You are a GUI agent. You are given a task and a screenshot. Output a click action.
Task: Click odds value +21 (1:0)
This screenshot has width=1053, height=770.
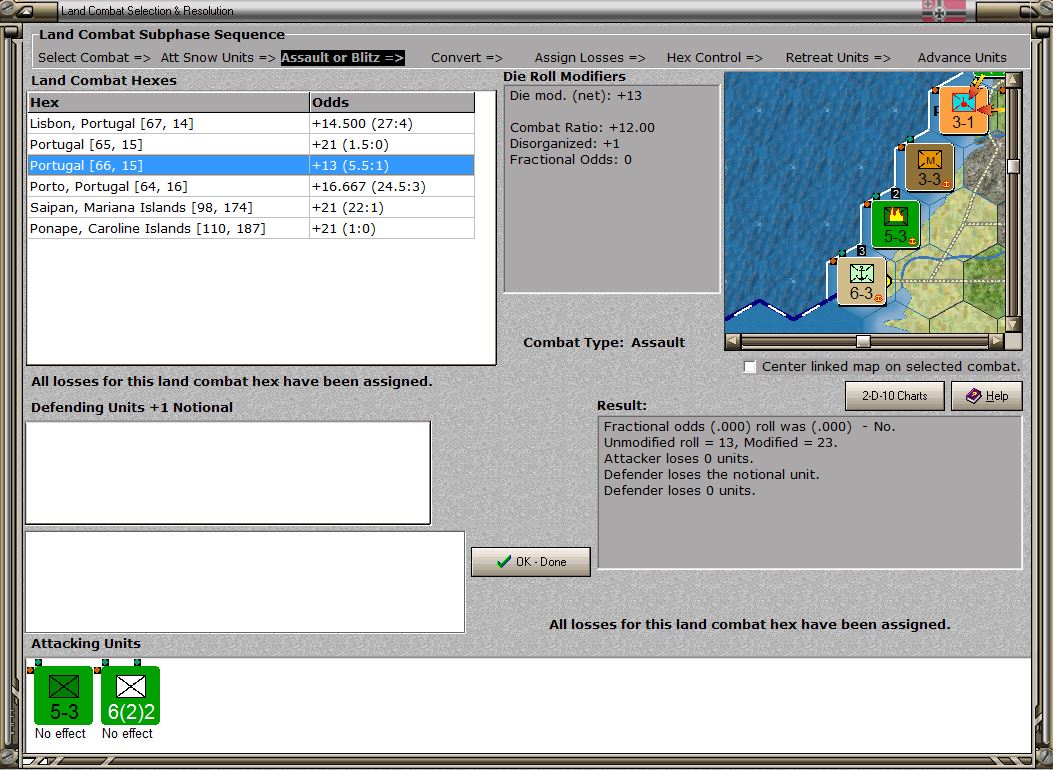point(344,228)
